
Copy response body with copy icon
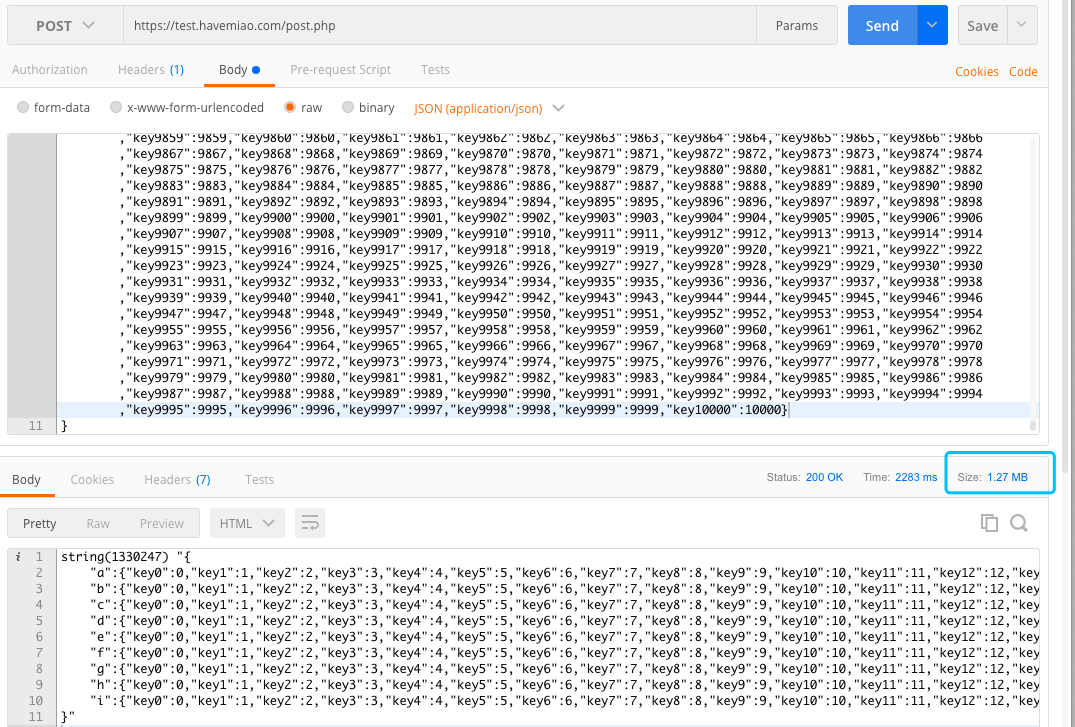[x=989, y=523]
